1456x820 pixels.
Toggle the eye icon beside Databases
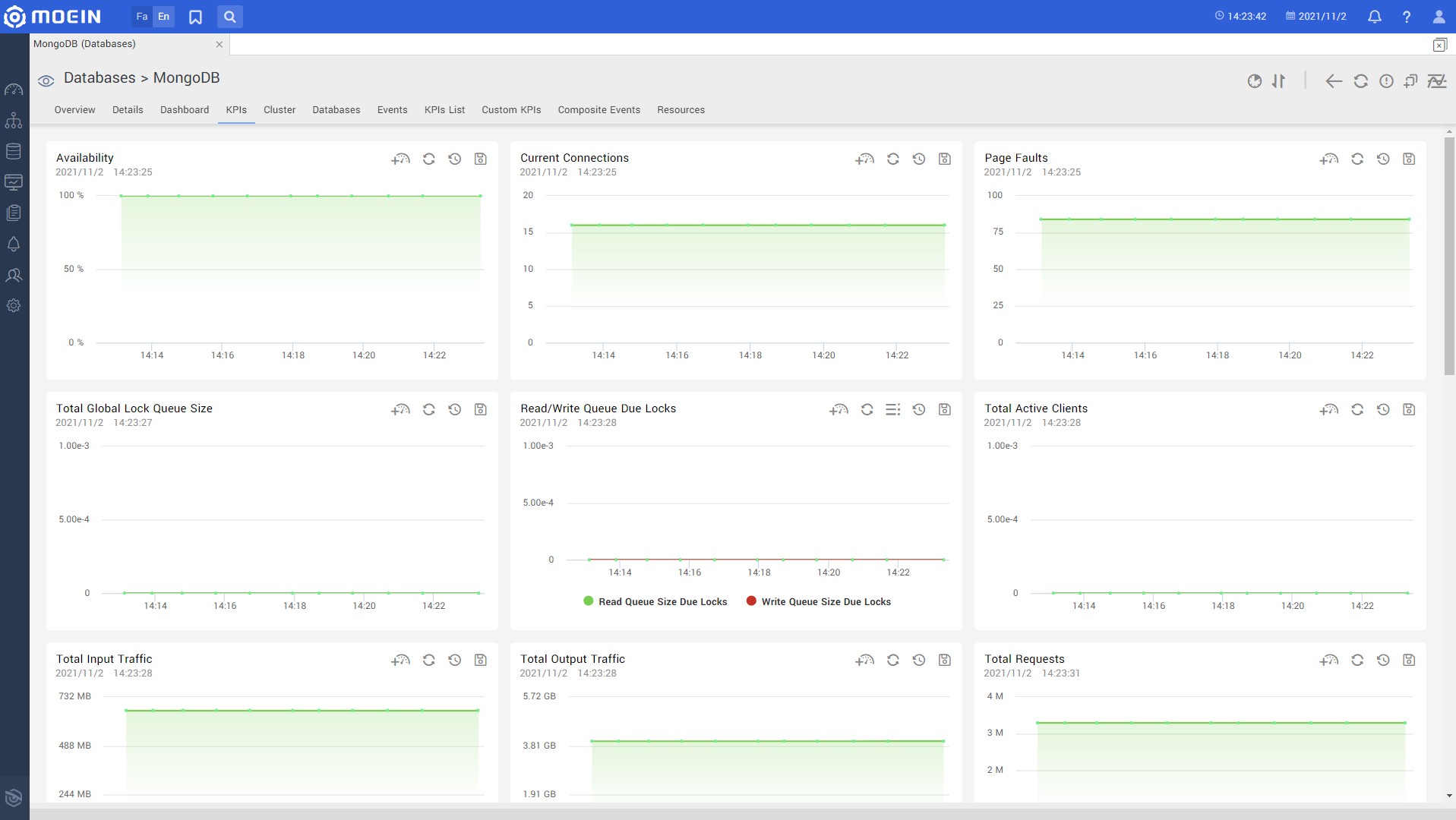46,80
